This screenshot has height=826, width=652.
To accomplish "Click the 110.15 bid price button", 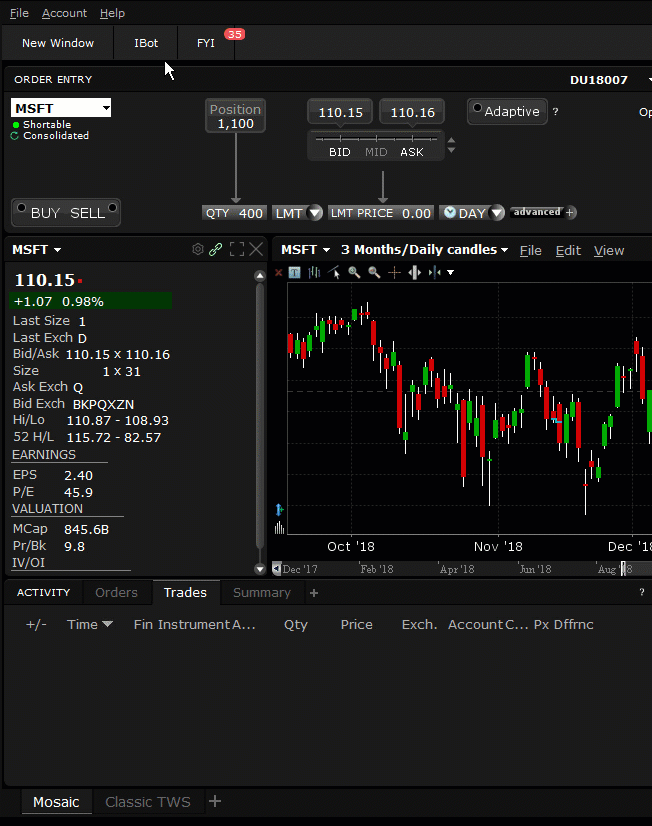I will [x=340, y=112].
